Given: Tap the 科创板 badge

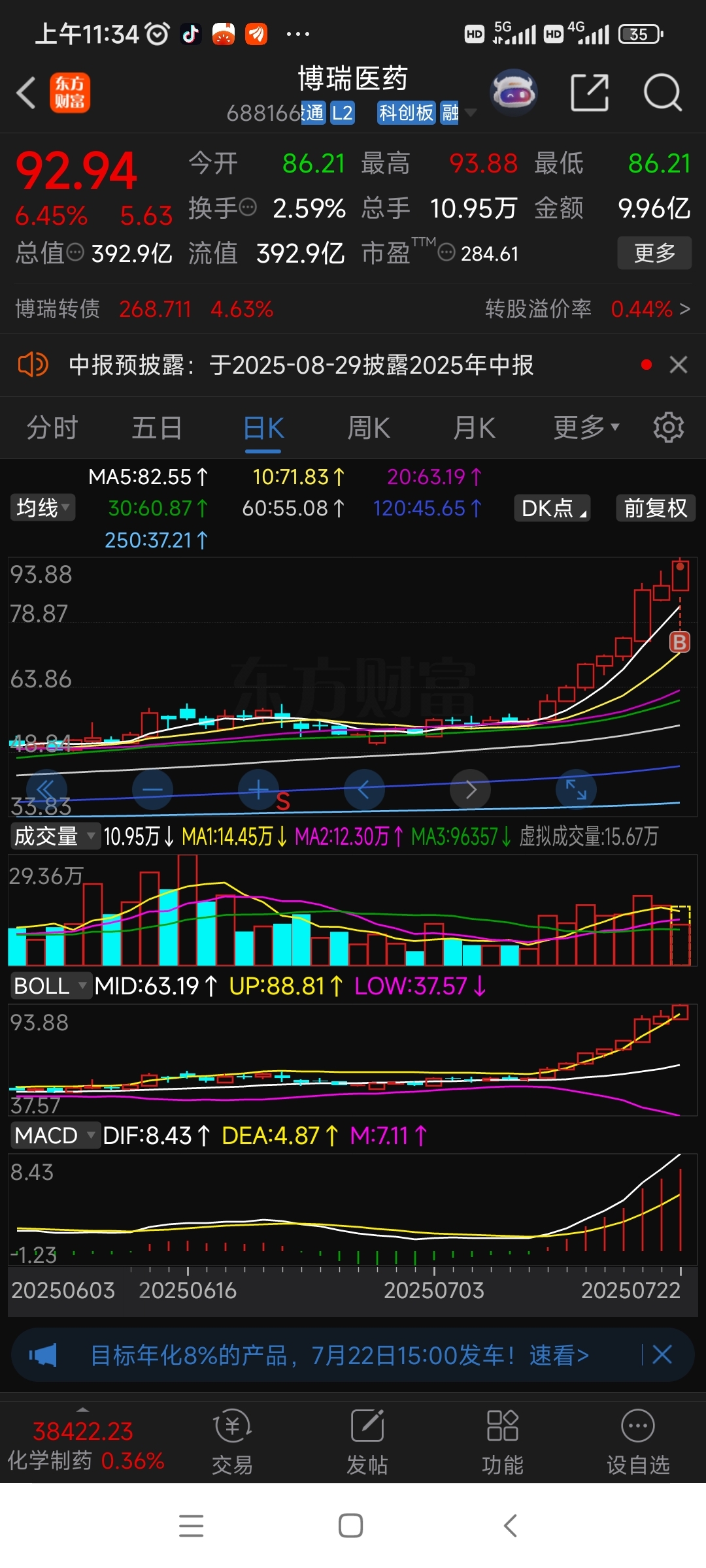Looking at the screenshot, I should pyautogui.click(x=406, y=113).
